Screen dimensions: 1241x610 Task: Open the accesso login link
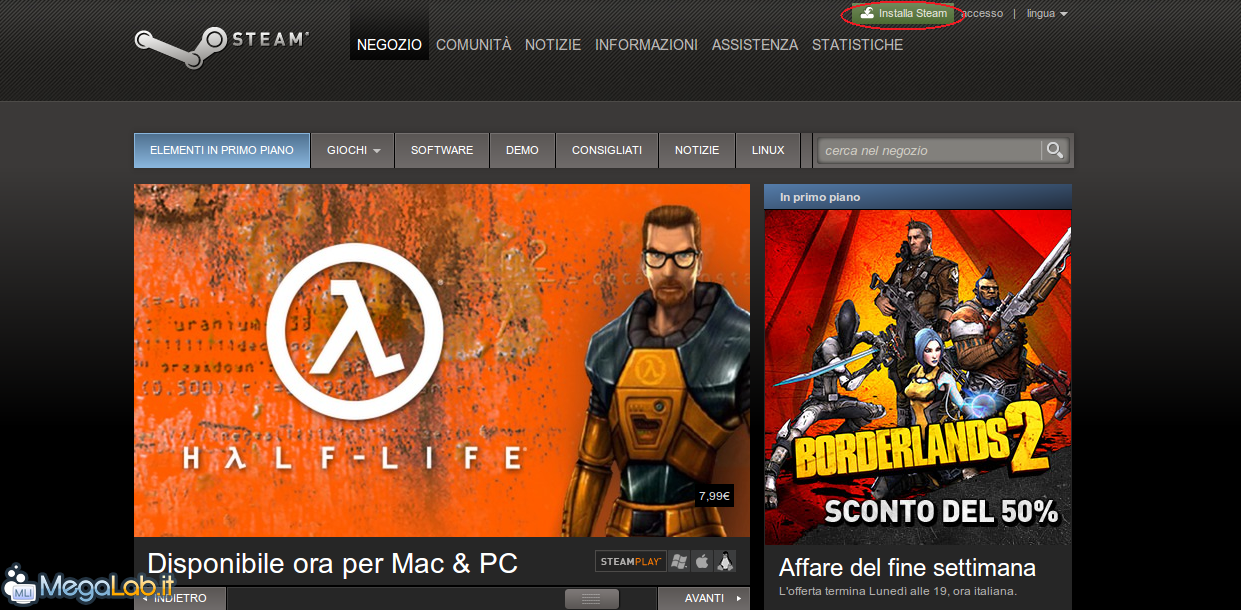tap(982, 14)
